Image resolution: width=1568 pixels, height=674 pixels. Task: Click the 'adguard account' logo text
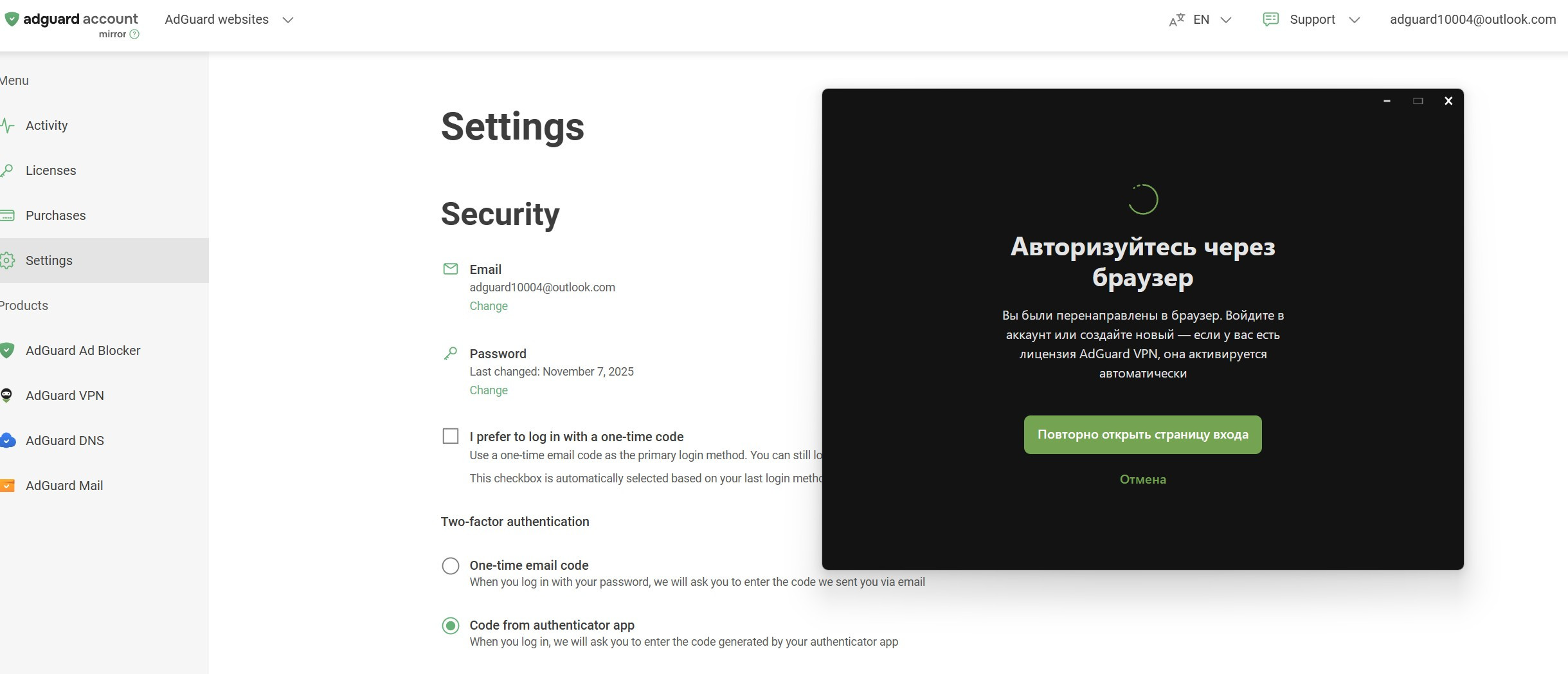click(x=81, y=19)
